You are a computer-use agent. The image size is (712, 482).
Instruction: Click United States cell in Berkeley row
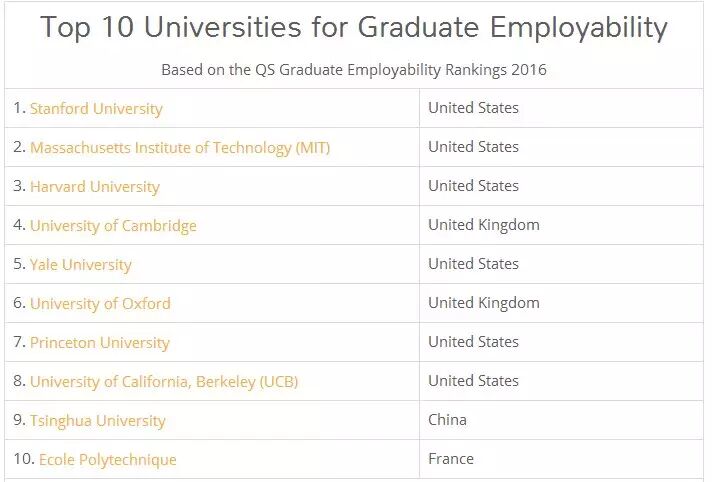pyautogui.click(x=473, y=380)
